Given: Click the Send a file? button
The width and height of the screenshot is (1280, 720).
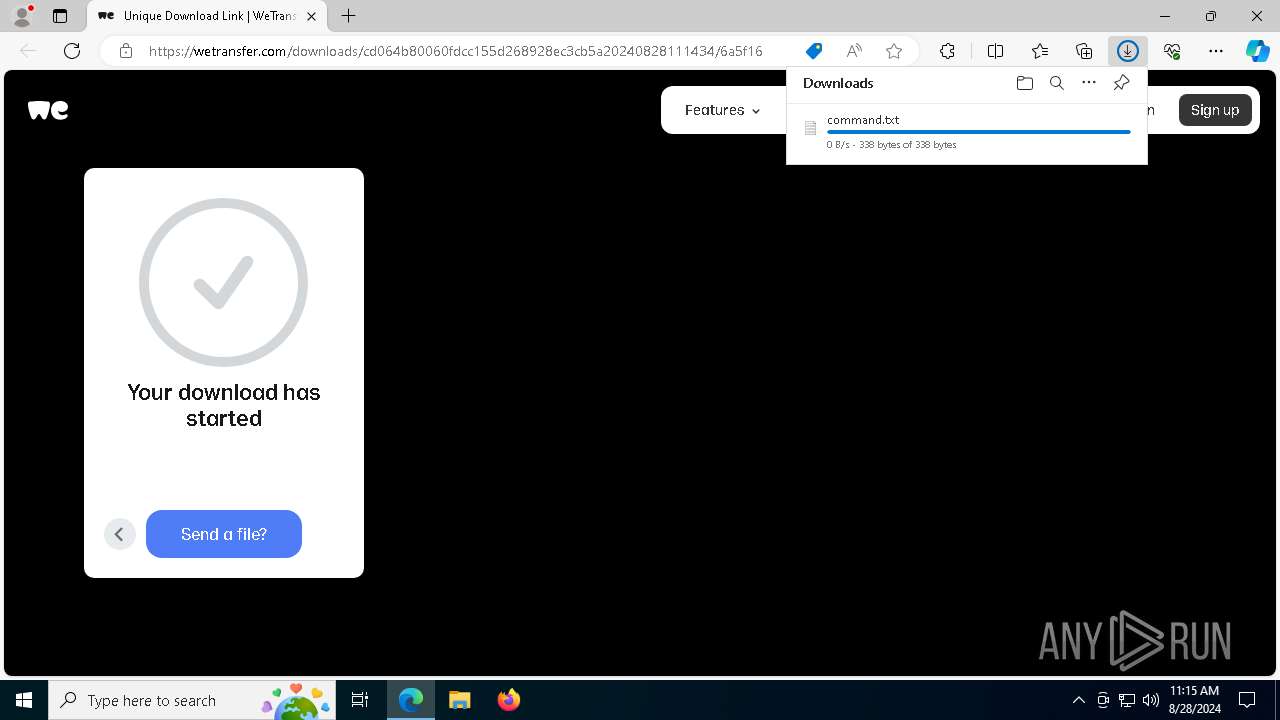Looking at the screenshot, I should [224, 534].
